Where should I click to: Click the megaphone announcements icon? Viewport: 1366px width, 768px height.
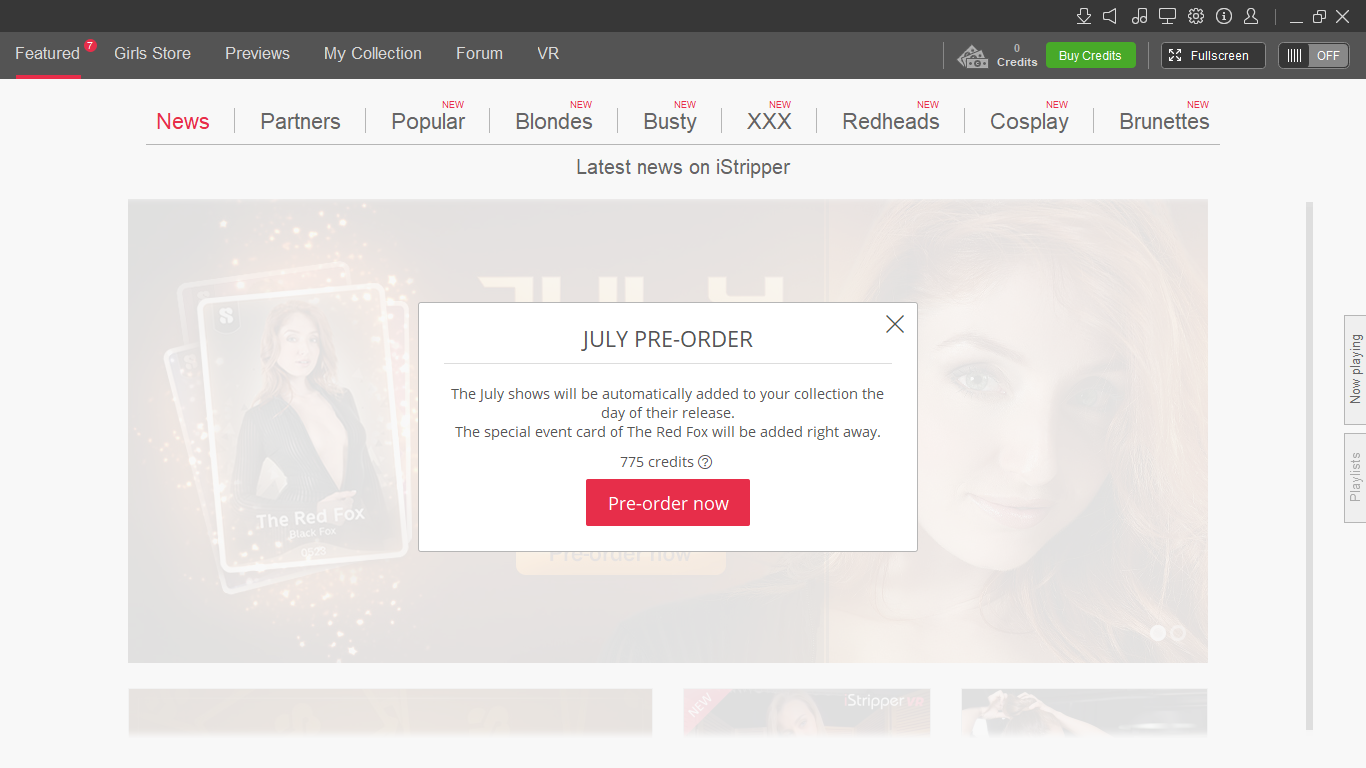point(1110,16)
